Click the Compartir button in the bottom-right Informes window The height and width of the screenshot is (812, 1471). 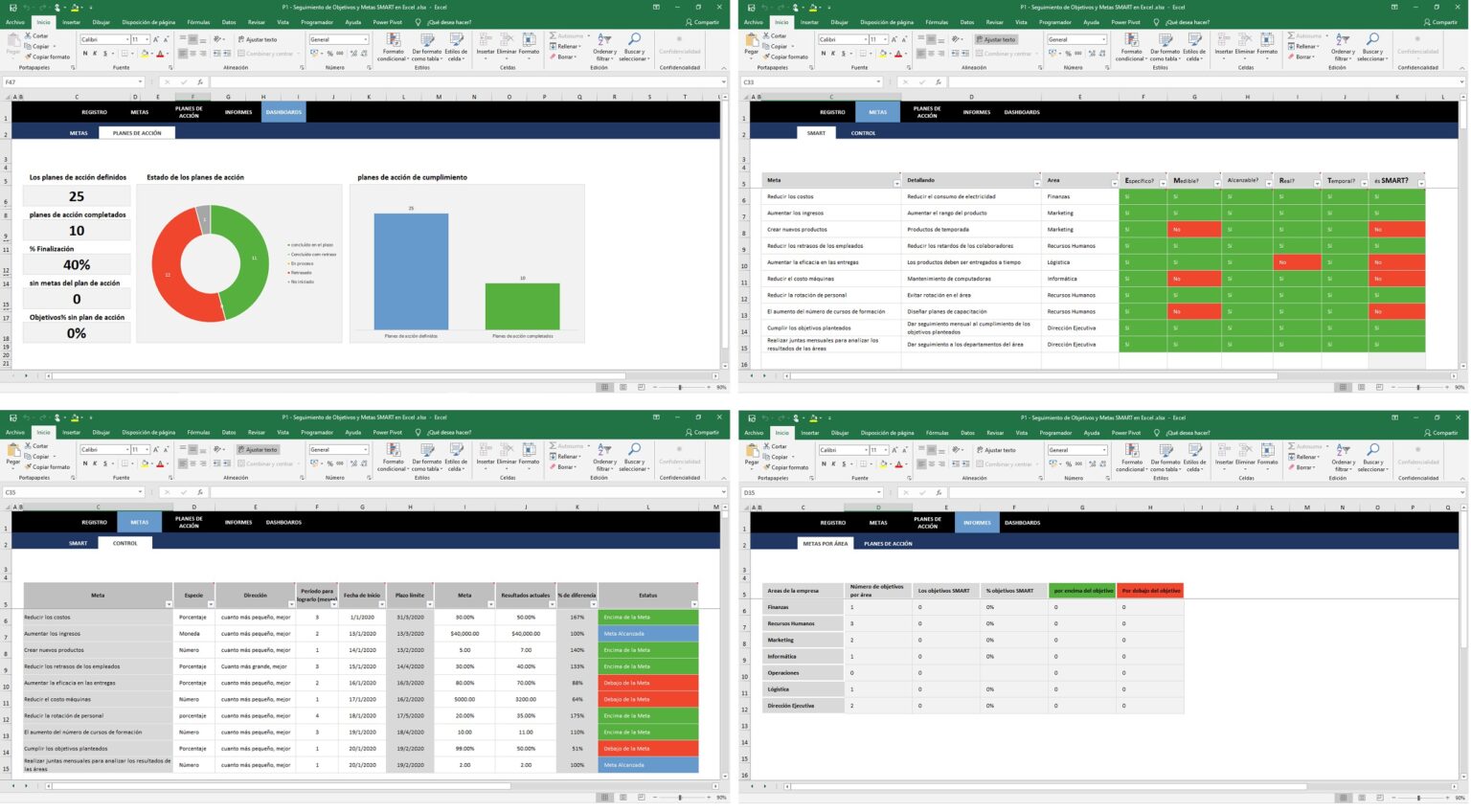coord(1441,432)
